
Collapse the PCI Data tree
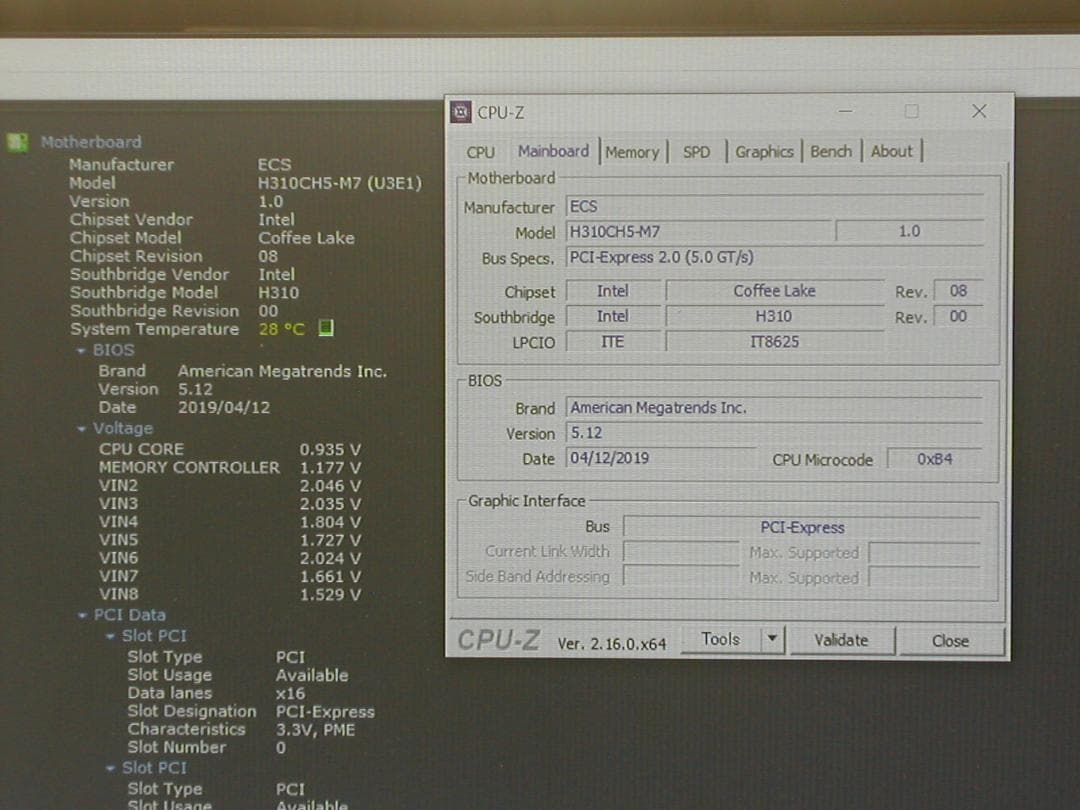86,614
